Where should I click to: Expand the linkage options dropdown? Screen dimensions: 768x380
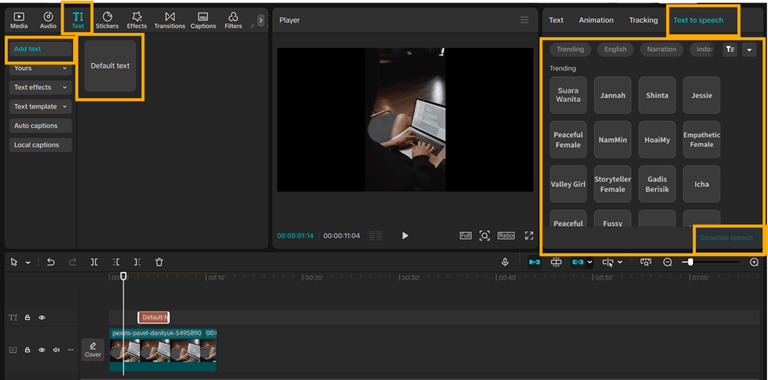(x=590, y=262)
